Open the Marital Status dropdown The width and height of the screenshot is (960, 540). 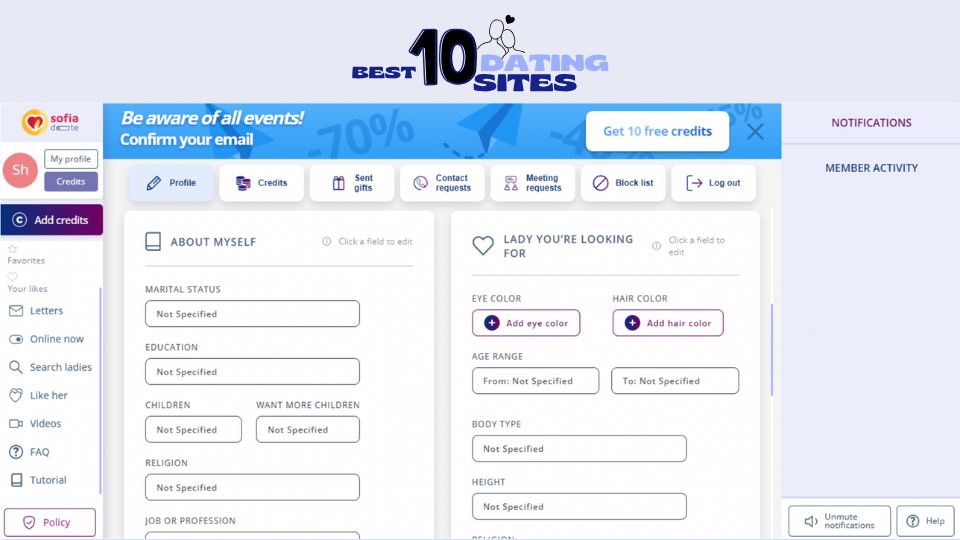point(252,314)
